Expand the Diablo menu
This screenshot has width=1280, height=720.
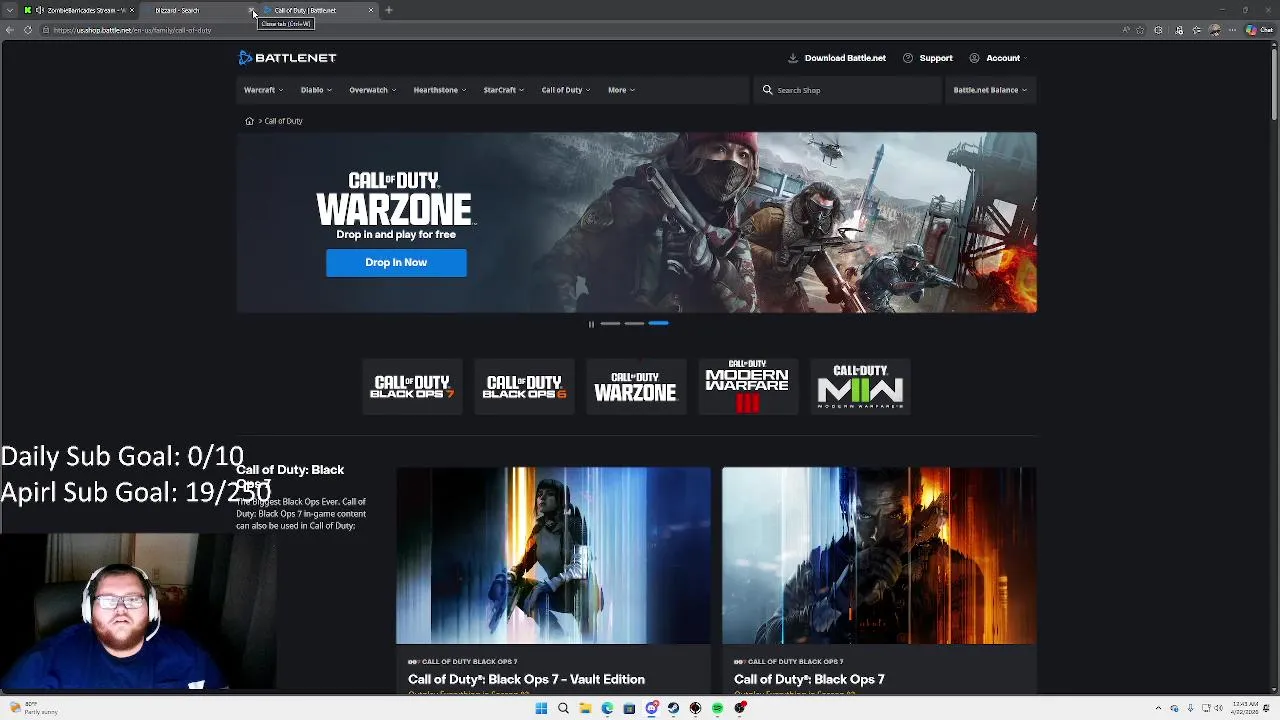point(317,90)
